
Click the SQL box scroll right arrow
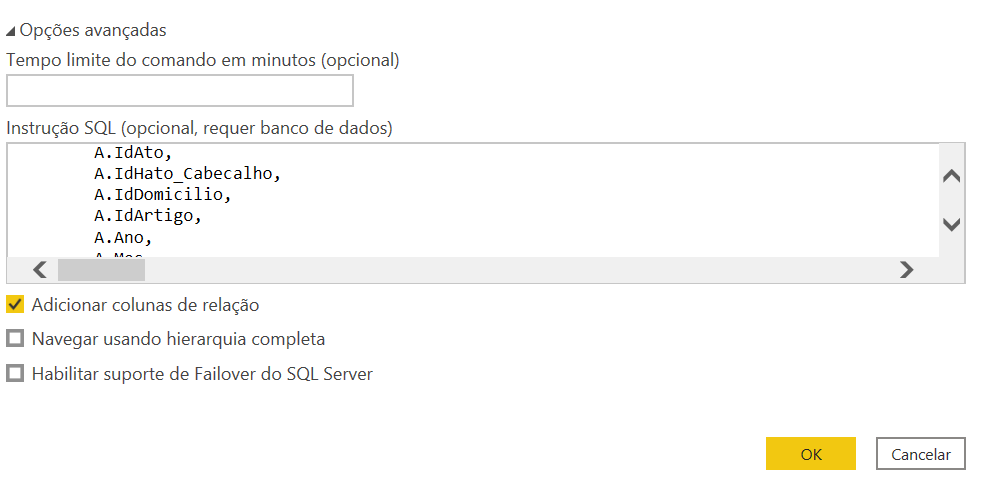pyautogui.click(x=906, y=270)
